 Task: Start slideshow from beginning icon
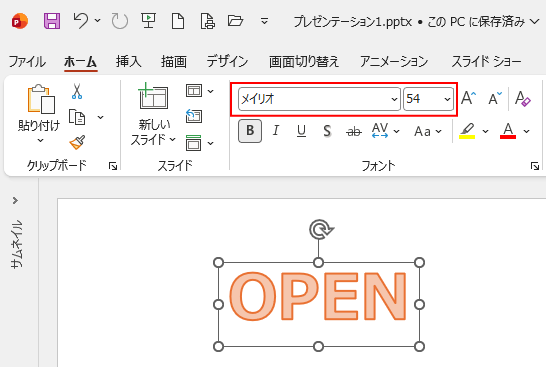click(148, 21)
